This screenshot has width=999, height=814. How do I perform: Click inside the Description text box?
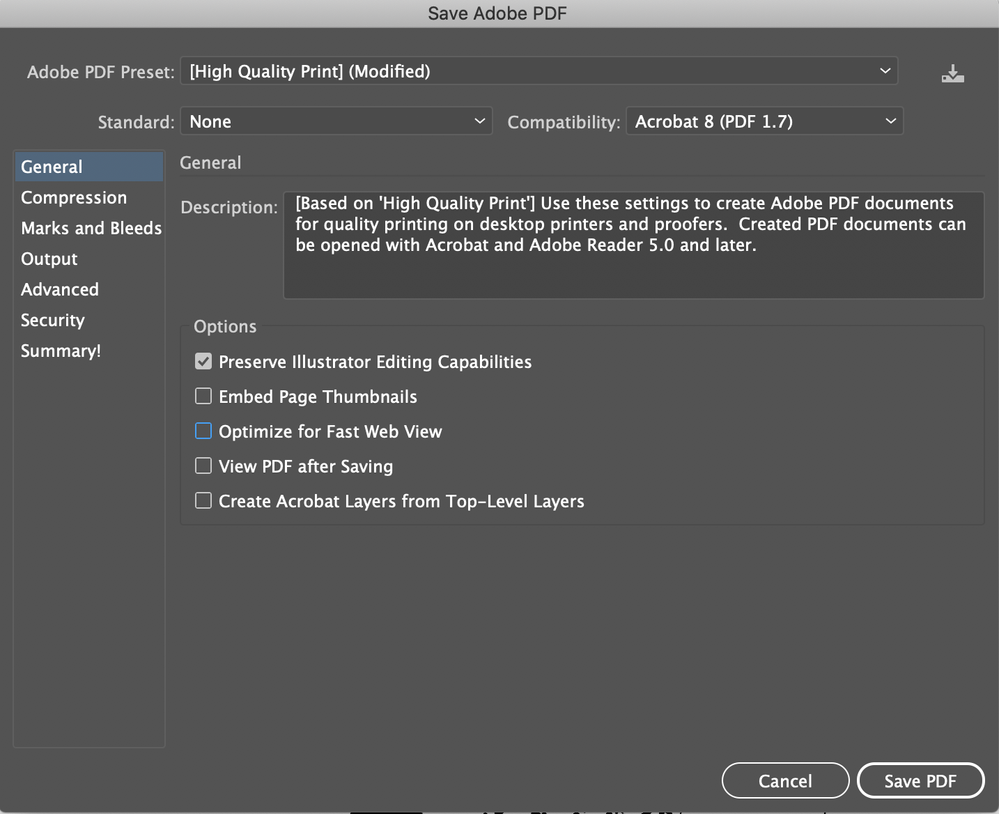(x=633, y=245)
